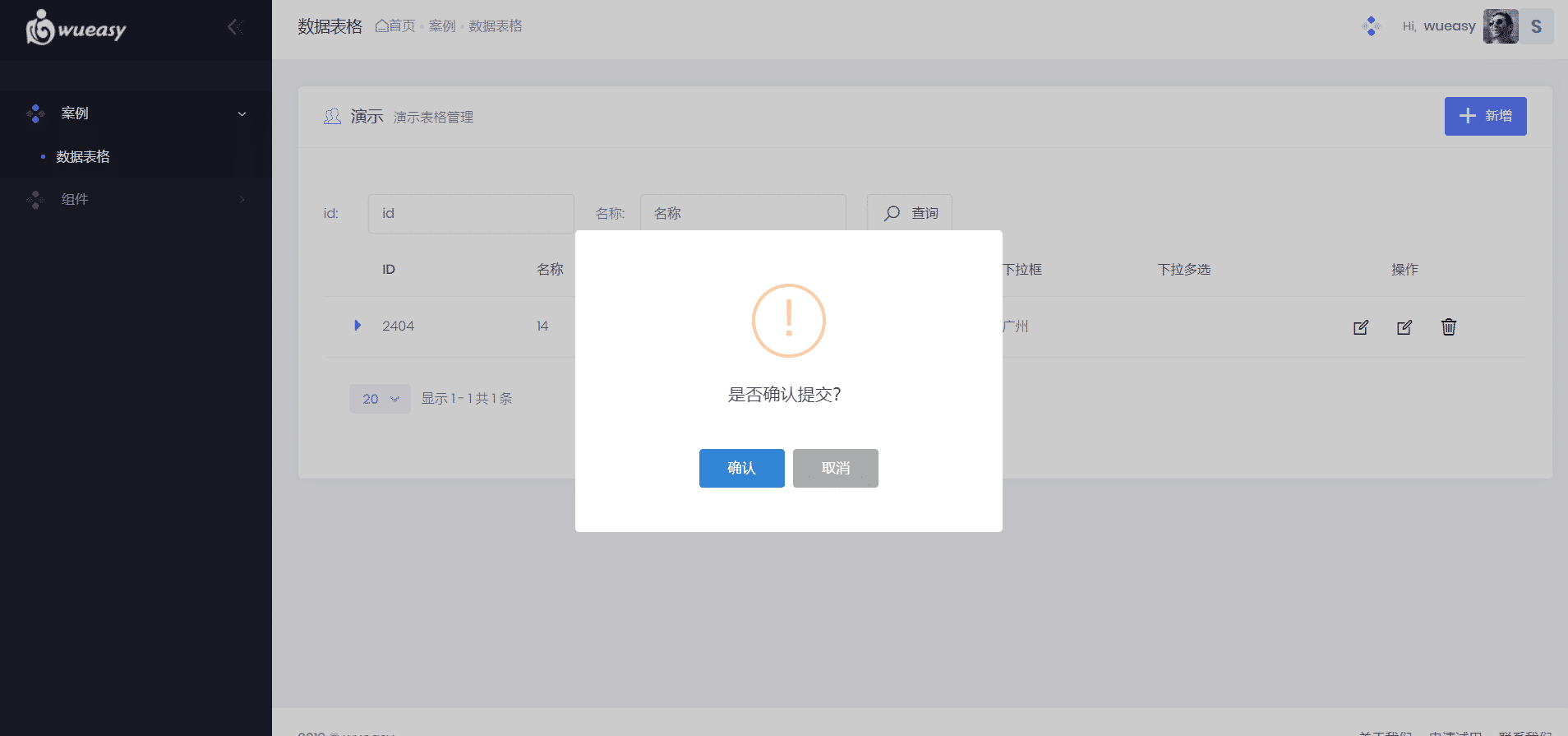Click the home icon in breadcrumb
This screenshot has height=736, width=1568.
pyautogui.click(x=381, y=25)
